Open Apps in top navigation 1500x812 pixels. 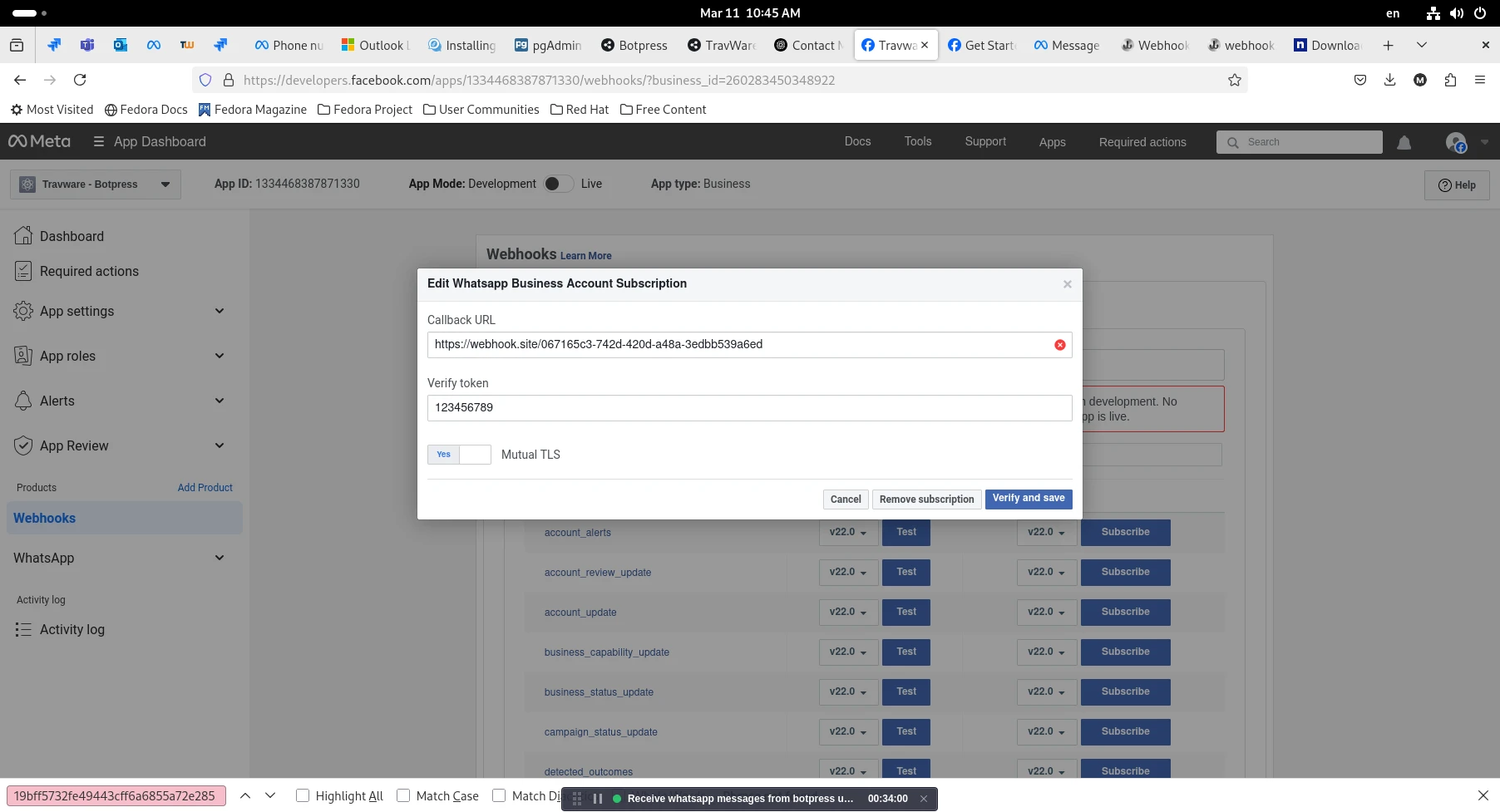tap(1052, 142)
